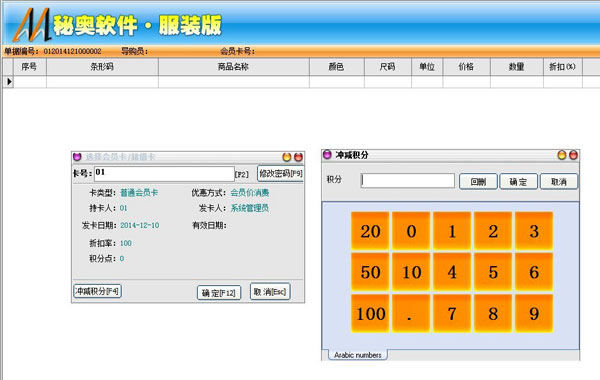Screen dimensions: 600x380
Task: Click the 修改密码[F9] button
Action: point(280,173)
